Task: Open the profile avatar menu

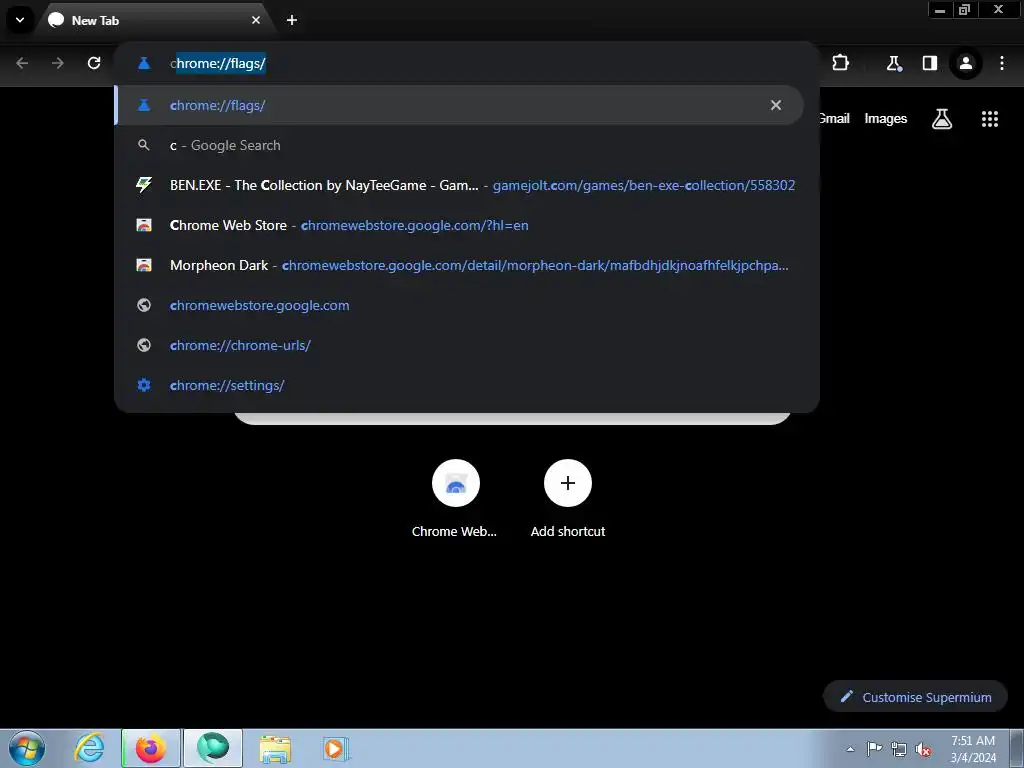Action: coord(965,63)
